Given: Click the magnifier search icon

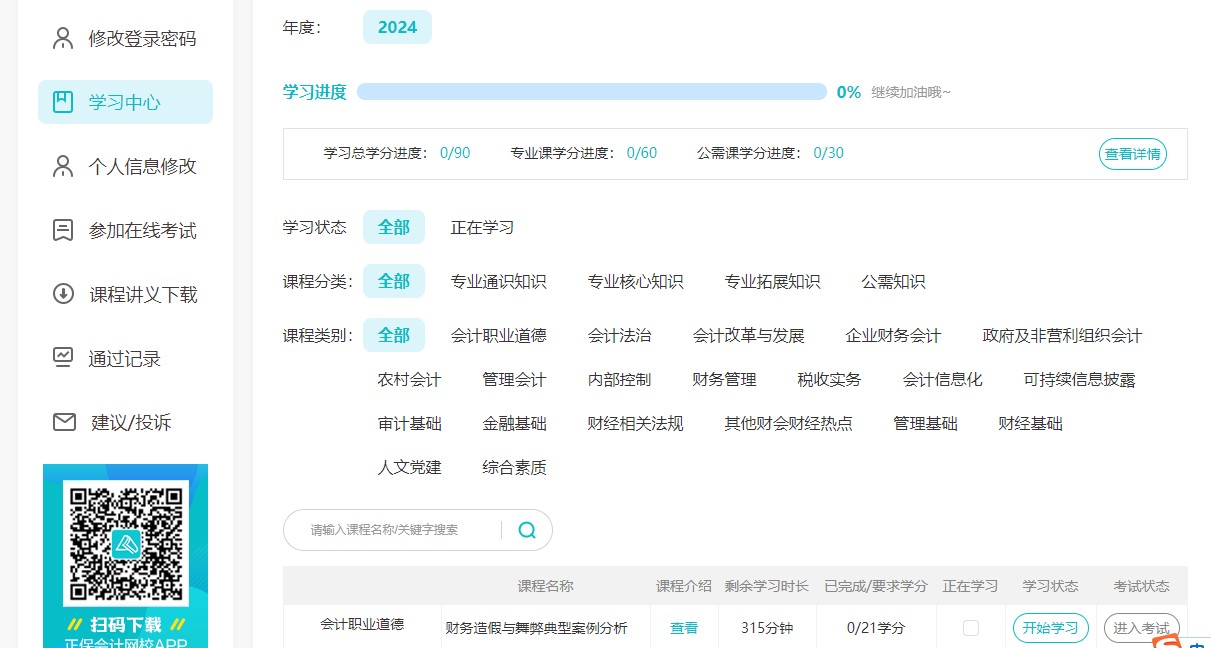Looking at the screenshot, I should point(527,530).
